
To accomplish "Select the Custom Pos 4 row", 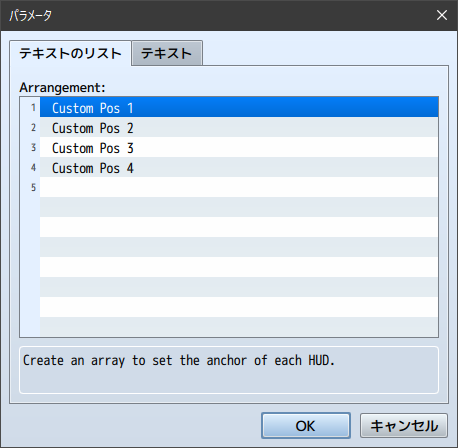I will point(239,167).
